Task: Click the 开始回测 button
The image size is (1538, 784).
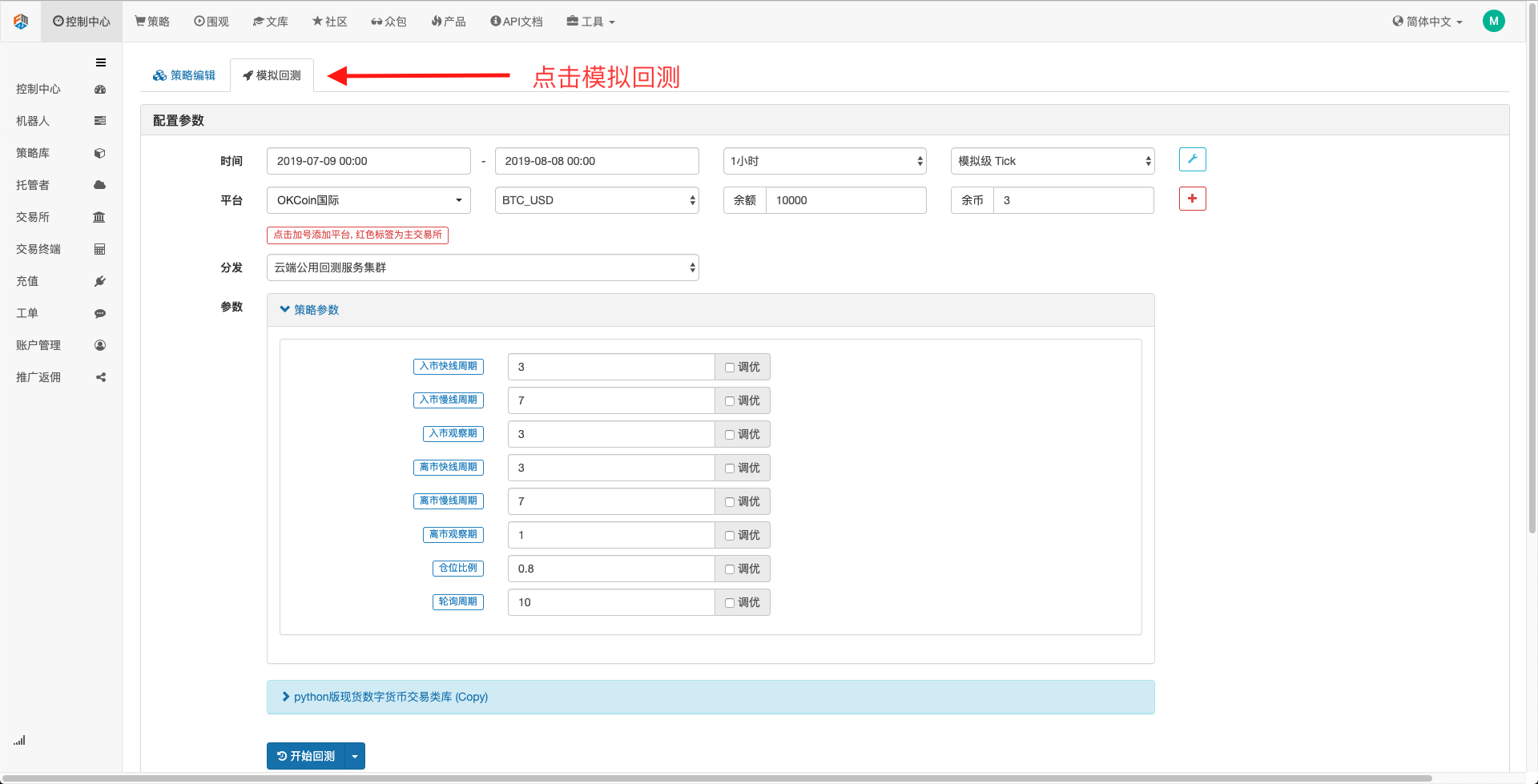Action: [x=305, y=756]
